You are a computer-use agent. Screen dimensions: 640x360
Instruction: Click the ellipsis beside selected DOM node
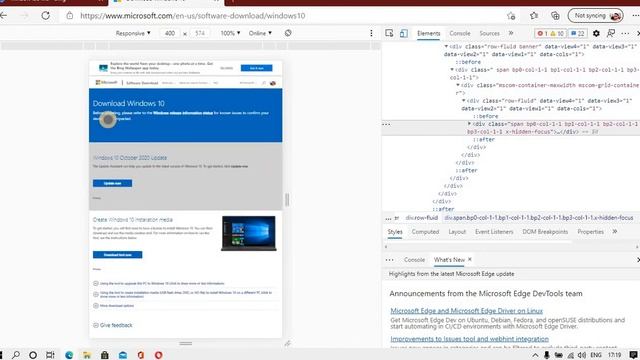click(x=386, y=124)
